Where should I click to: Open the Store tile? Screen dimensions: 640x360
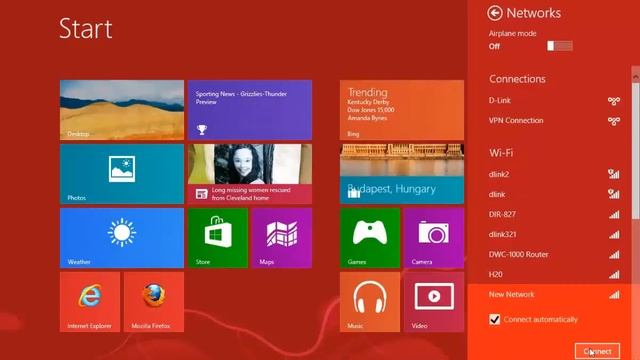pos(218,238)
